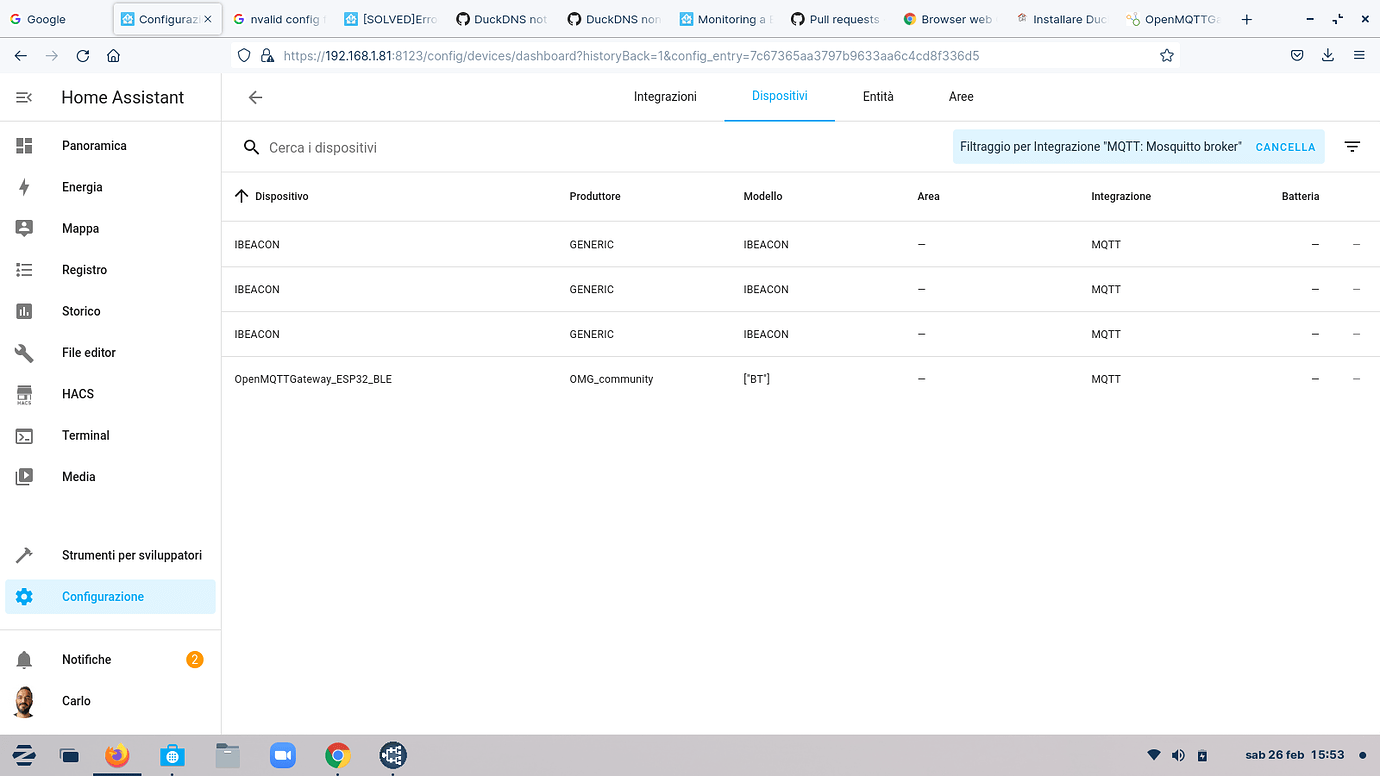Clear the MQTT filter with CANCELLA
The image size is (1380, 776).
coord(1285,147)
